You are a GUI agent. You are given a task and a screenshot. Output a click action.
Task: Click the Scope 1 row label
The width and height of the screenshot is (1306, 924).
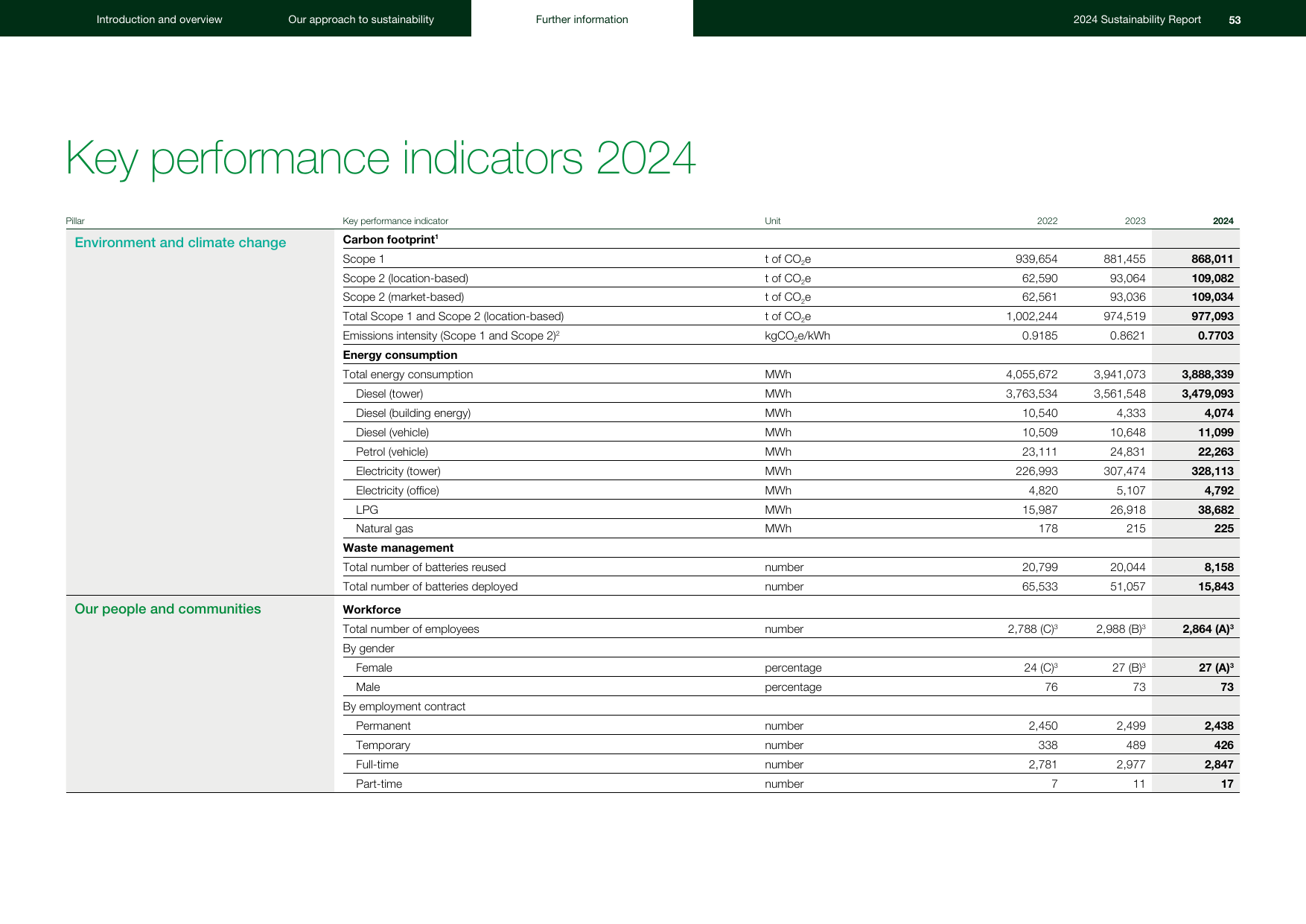coord(363,259)
